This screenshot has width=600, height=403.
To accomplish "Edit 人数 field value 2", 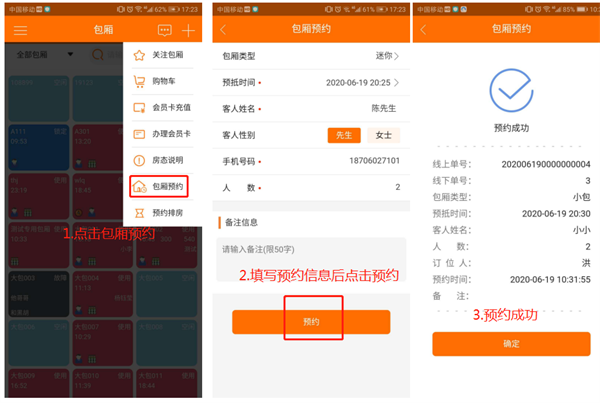I will pyautogui.click(x=311, y=188).
